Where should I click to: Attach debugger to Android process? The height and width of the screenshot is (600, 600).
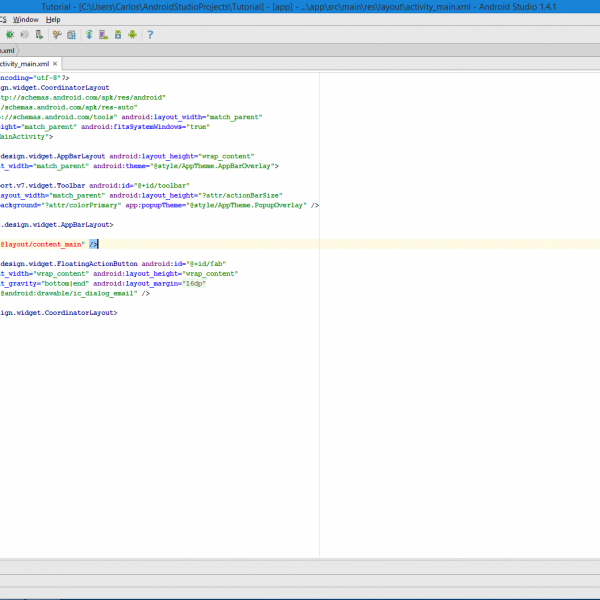[x=40, y=34]
